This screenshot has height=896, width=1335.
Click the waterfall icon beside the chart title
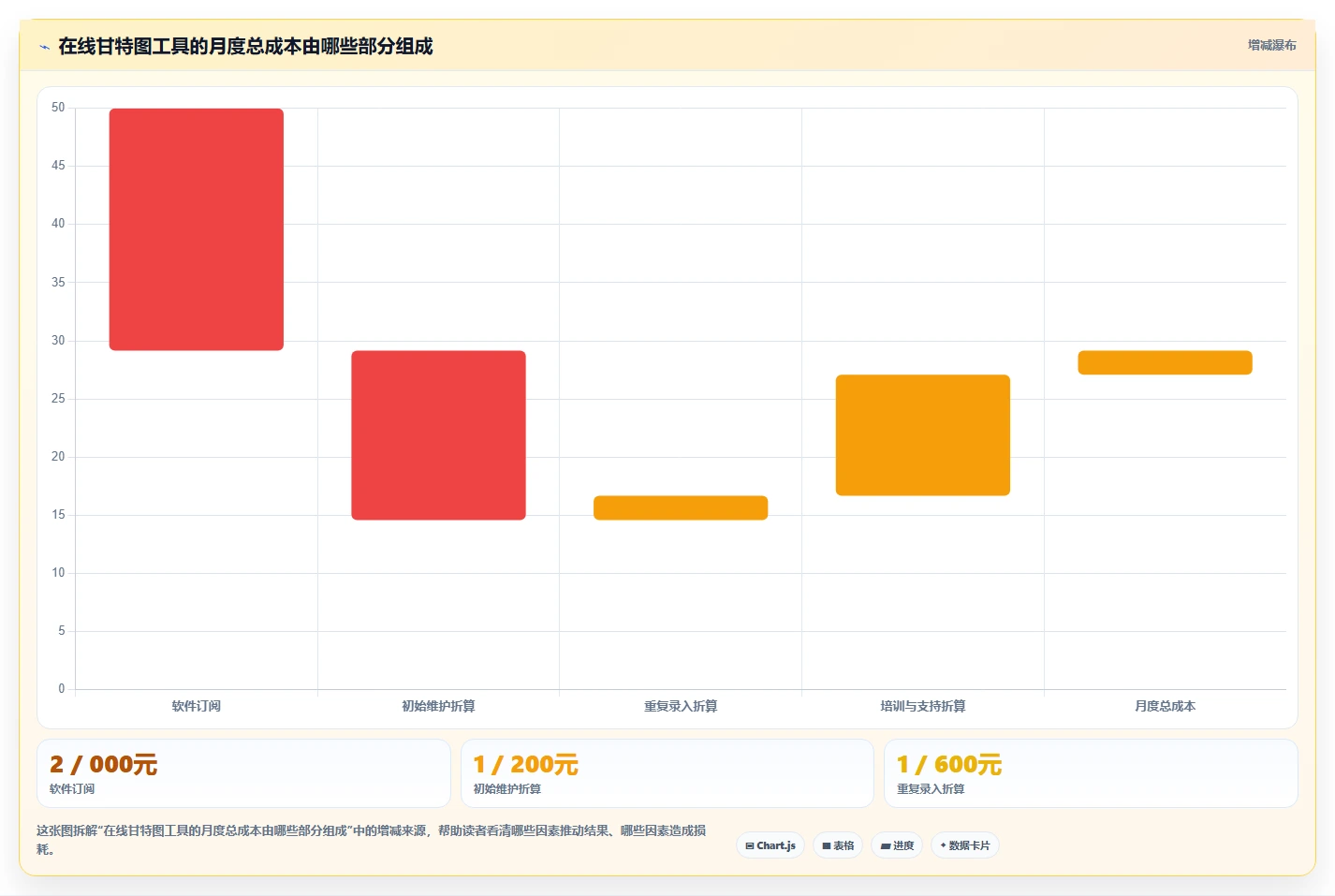click(x=44, y=47)
